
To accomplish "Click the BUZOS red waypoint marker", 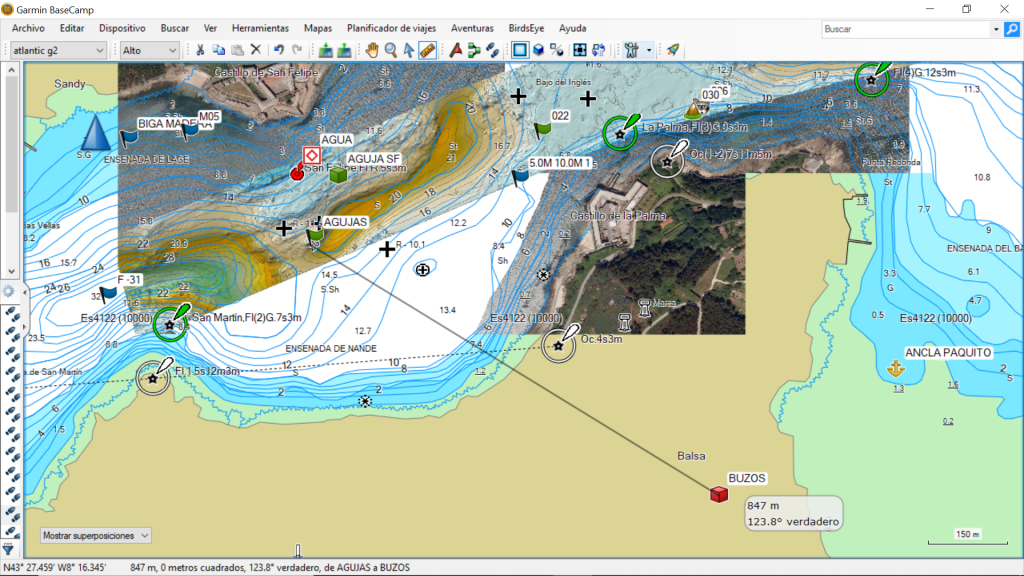I will pos(718,494).
